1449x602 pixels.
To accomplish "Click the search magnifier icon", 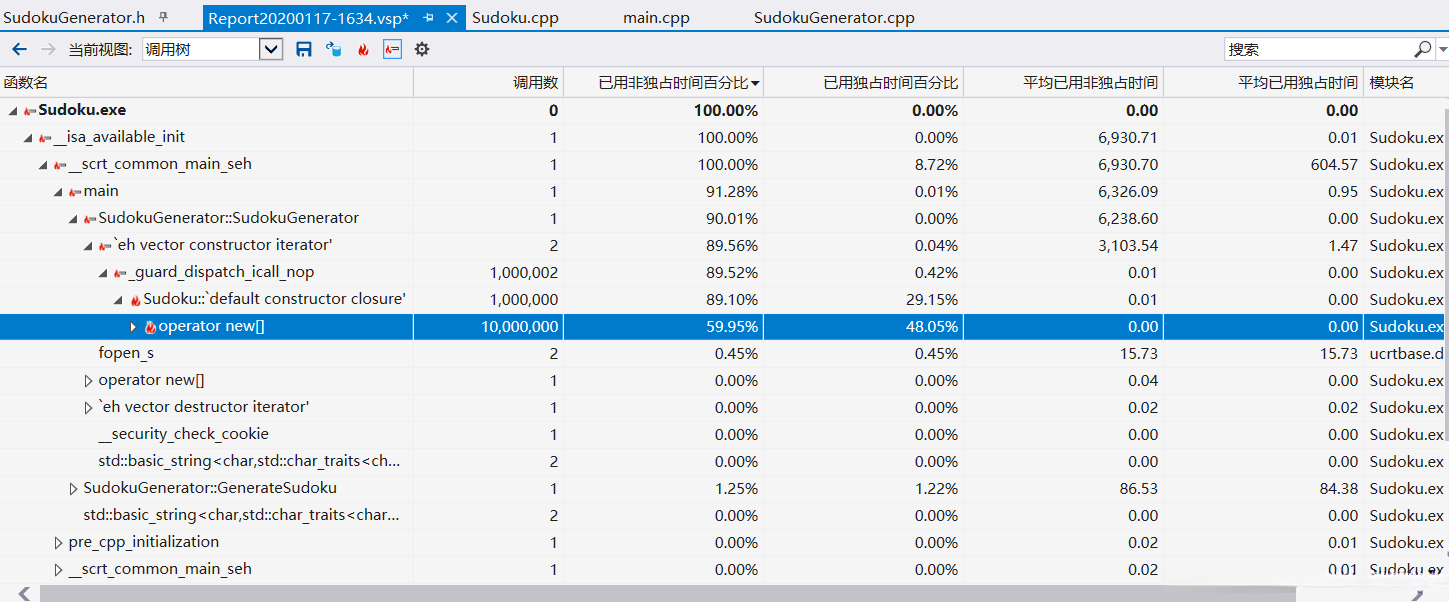I will [x=1422, y=49].
